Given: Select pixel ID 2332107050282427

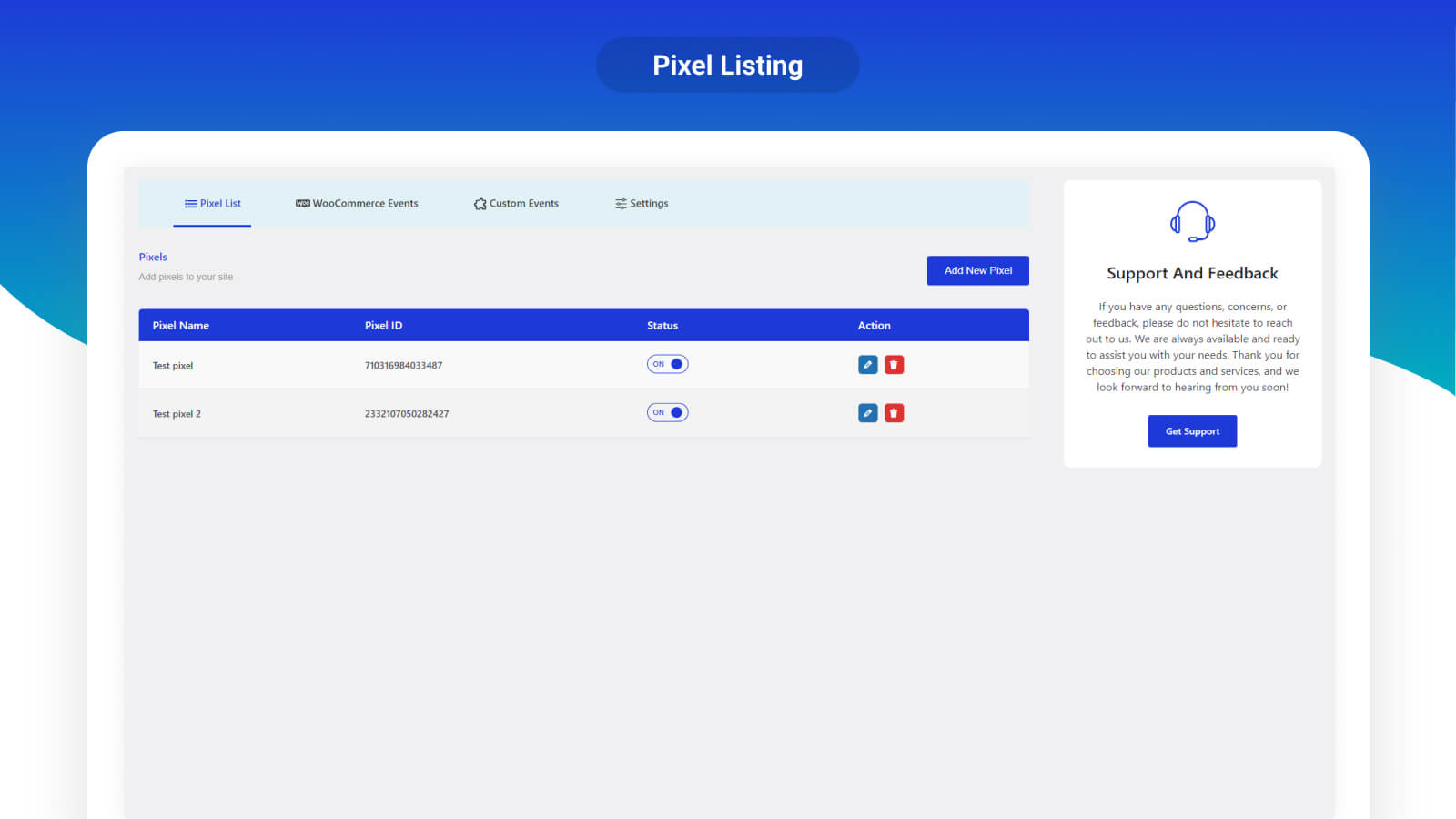Looking at the screenshot, I should coord(407,414).
